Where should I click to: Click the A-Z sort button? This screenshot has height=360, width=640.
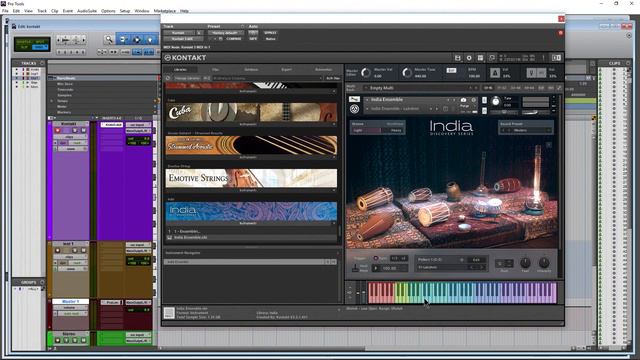click(207, 78)
